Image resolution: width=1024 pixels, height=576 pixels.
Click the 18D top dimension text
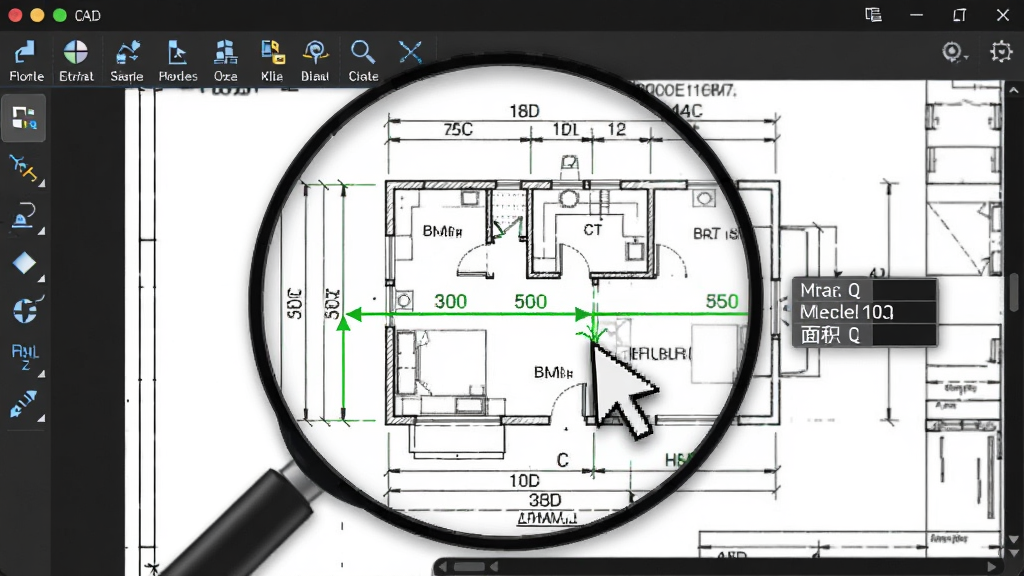[x=524, y=112]
